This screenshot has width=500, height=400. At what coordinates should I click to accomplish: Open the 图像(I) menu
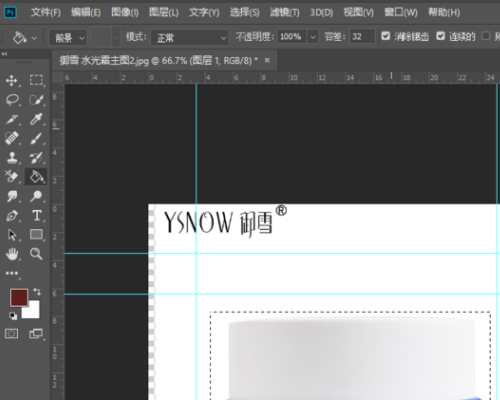coord(125,13)
